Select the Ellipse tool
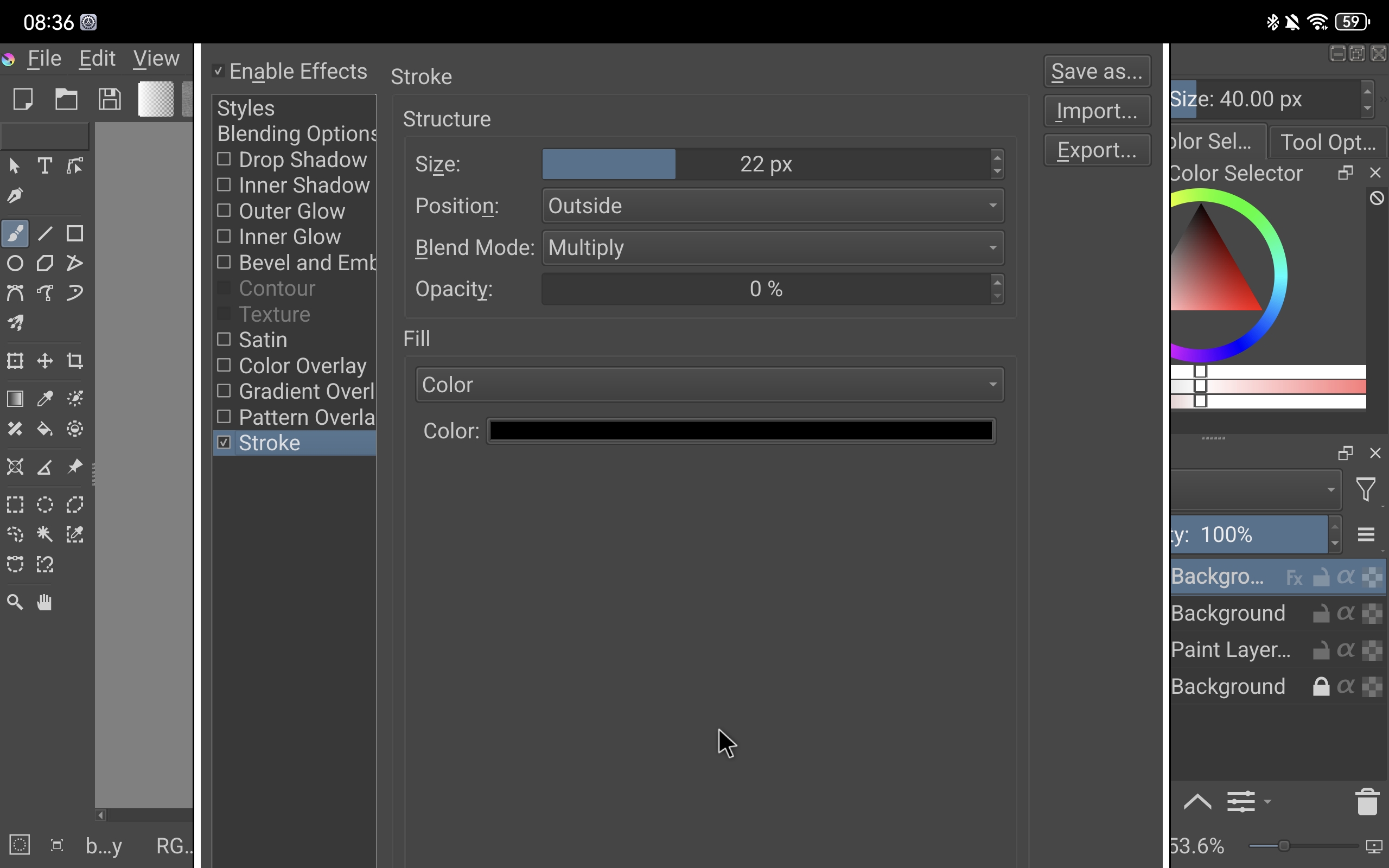 pos(16,264)
